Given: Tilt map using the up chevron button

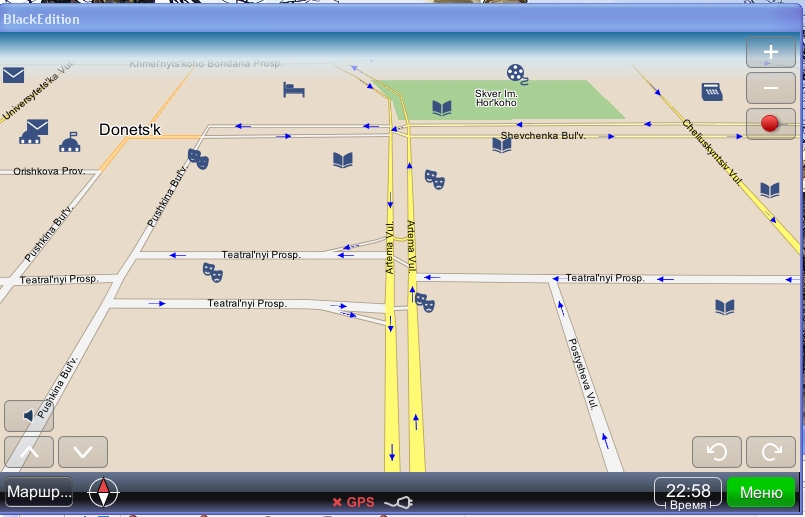Looking at the screenshot, I should [29, 452].
